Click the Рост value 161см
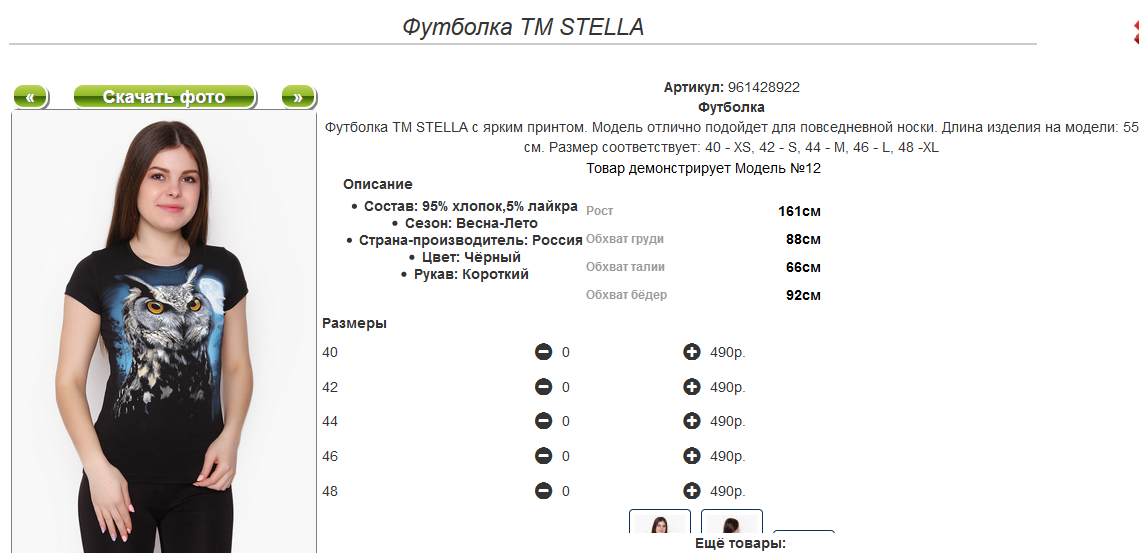This screenshot has width=1139, height=553. tap(799, 211)
